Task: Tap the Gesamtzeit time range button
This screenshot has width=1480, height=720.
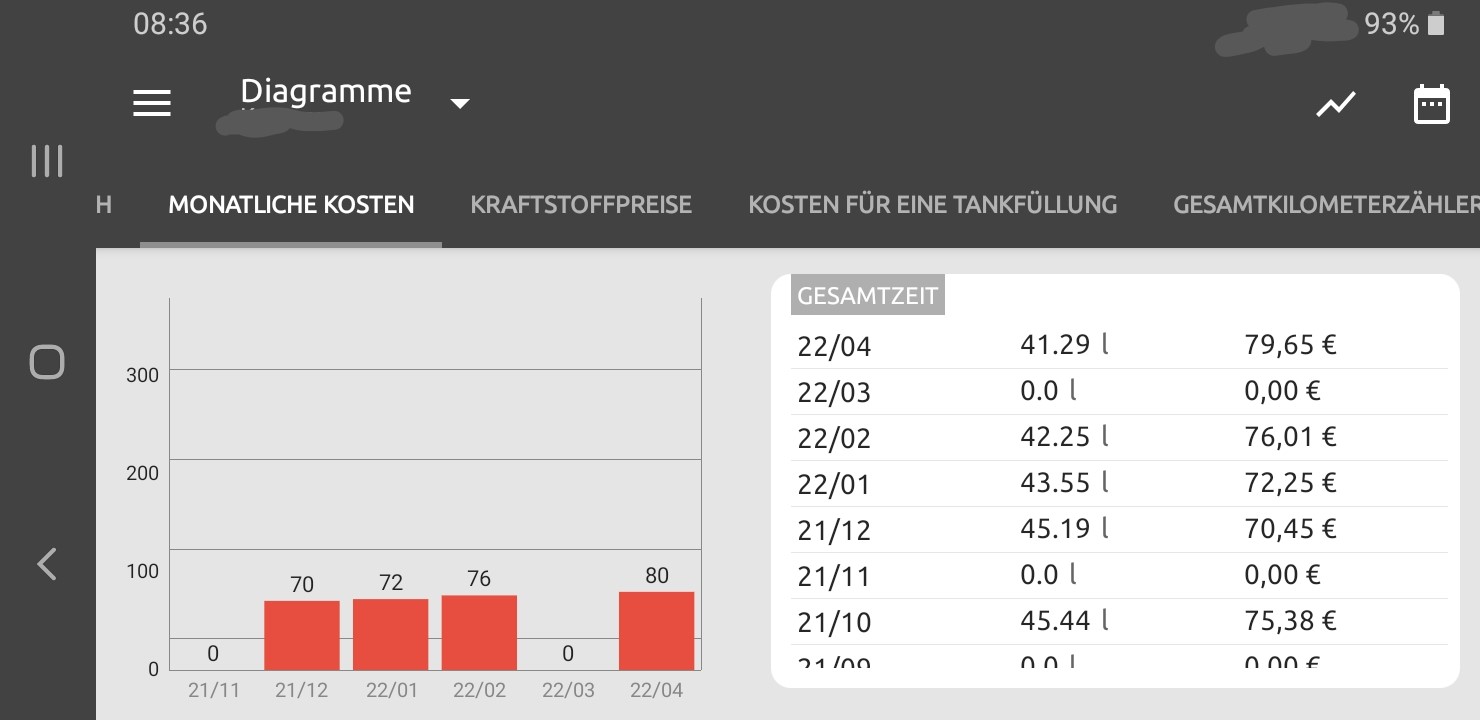Action: coord(868,296)
